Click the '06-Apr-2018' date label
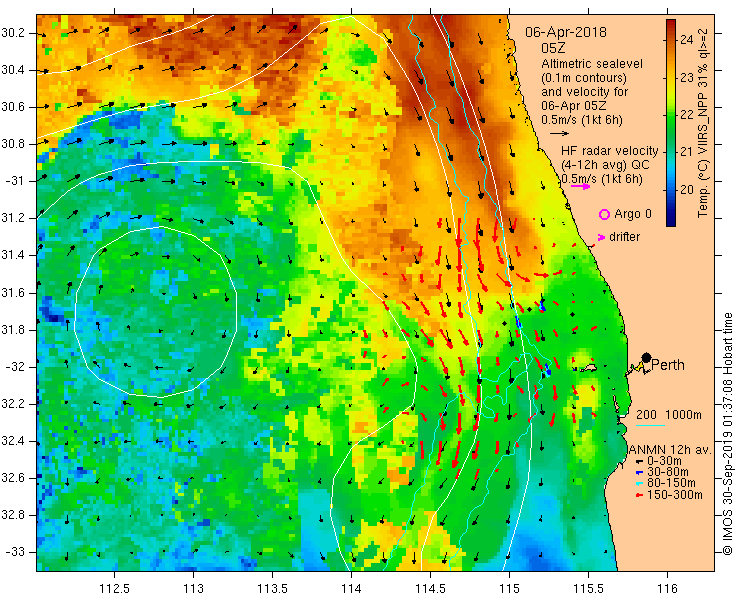The image size is (740, 600). (x=566, y=32)
